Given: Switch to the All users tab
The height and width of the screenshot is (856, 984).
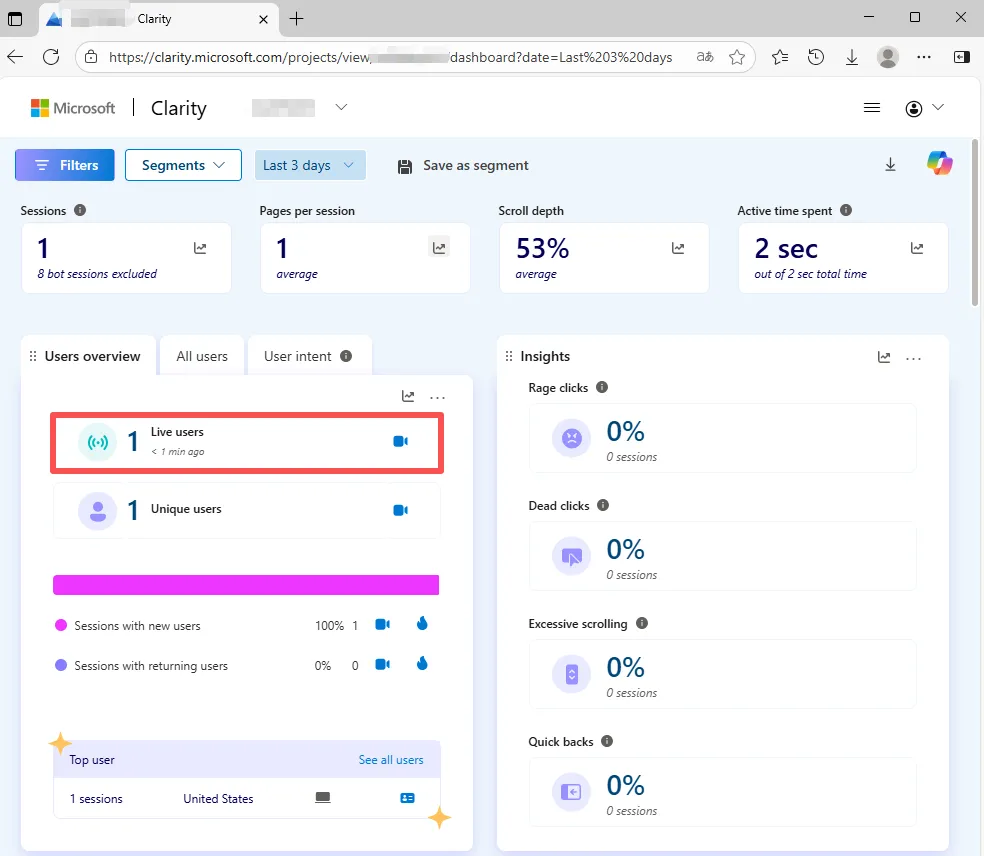Looking at the screenshot, I should click(202, 356).
